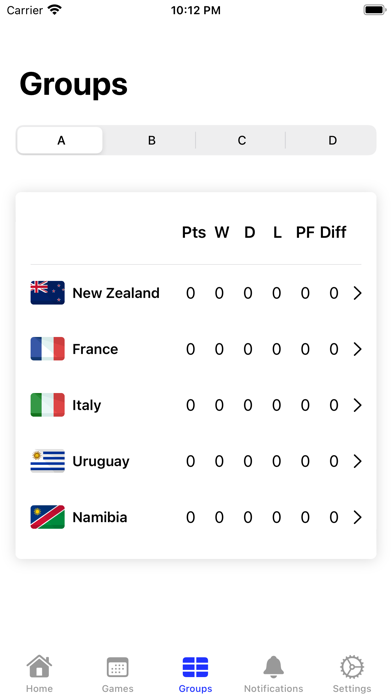Tap the Pts column header
392x696 pixels.
[194, 232]
